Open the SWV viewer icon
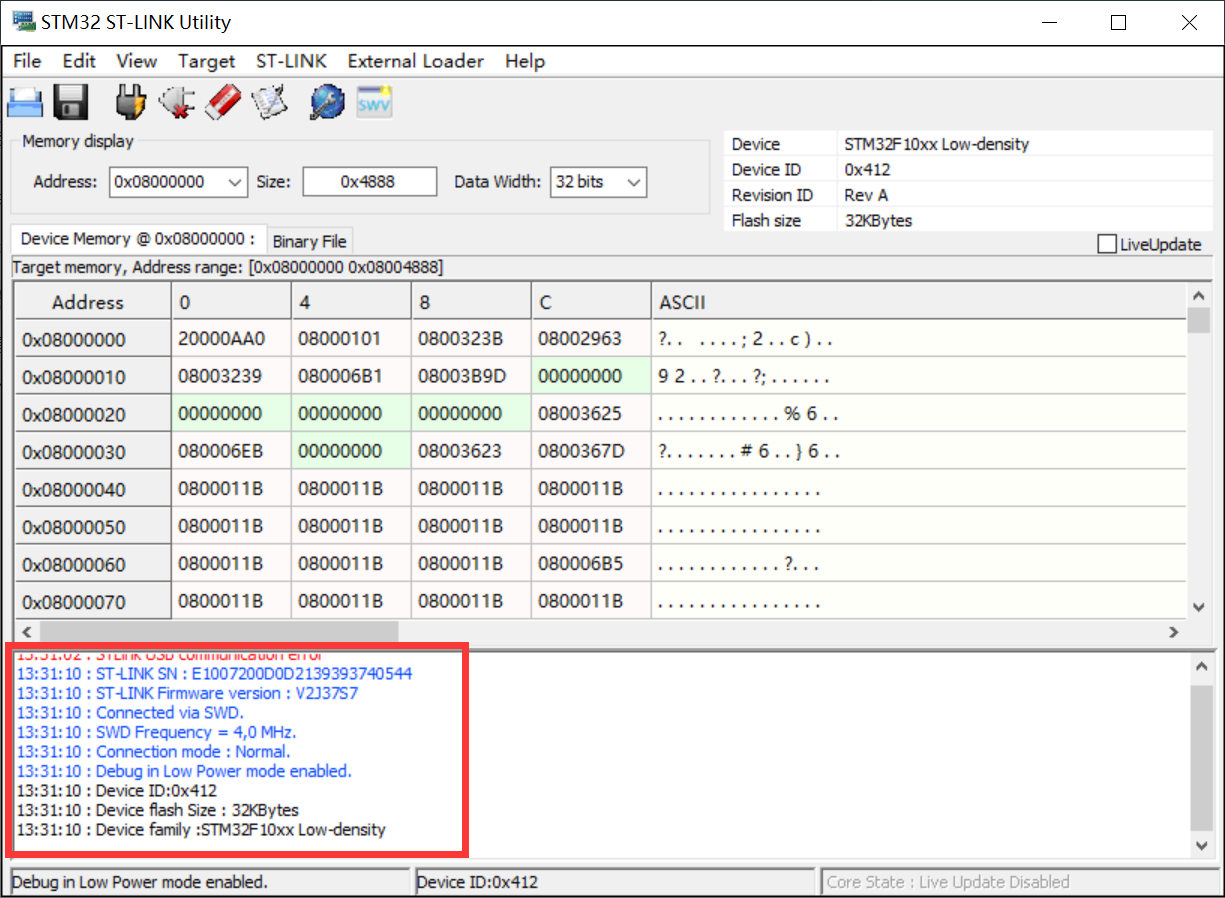 (374, 101)
